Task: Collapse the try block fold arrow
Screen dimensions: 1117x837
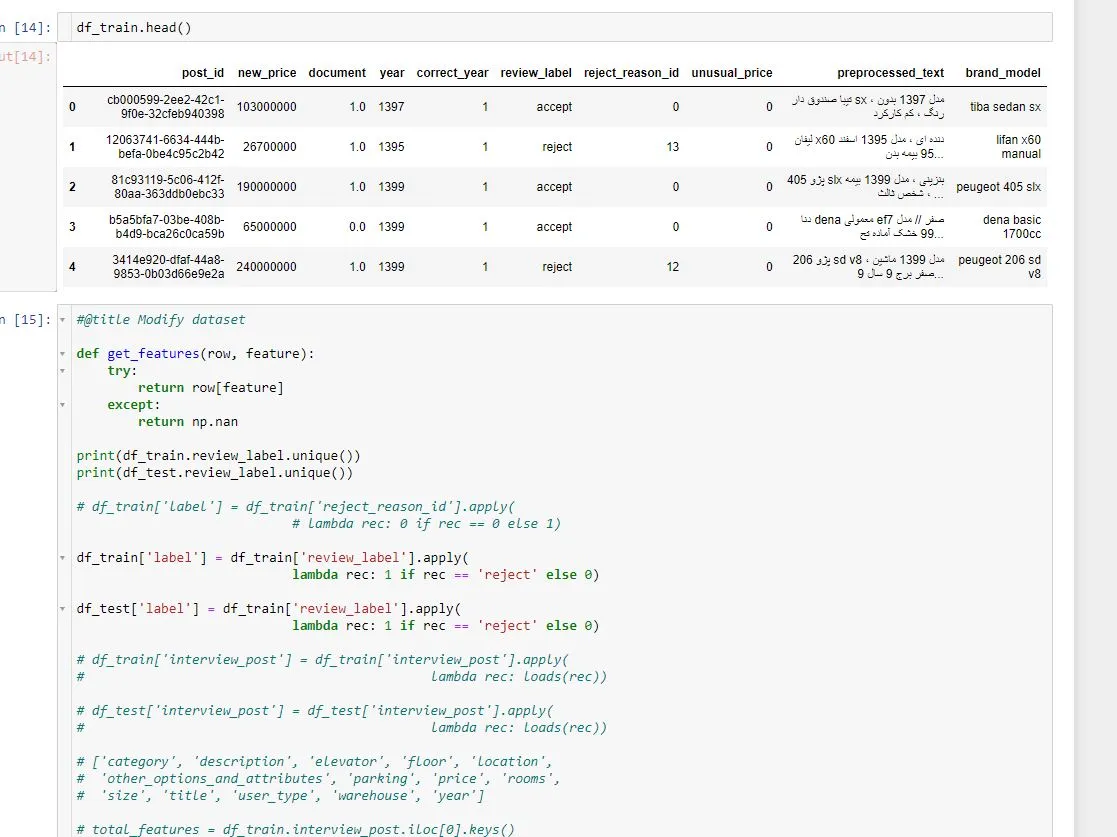Action: pos(63,371)
